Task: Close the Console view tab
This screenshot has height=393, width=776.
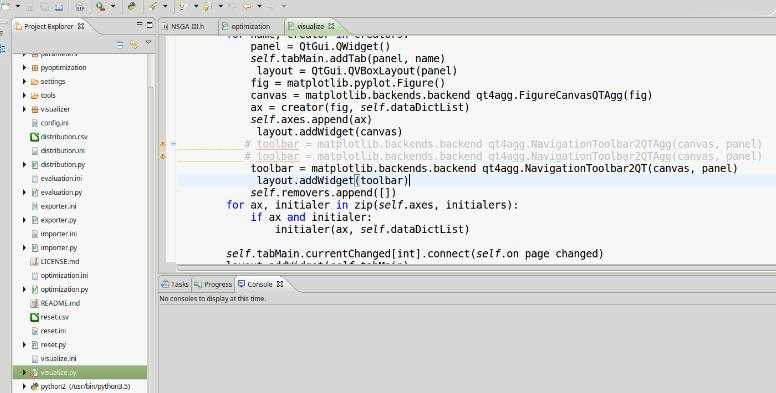Action: point(280,284)
